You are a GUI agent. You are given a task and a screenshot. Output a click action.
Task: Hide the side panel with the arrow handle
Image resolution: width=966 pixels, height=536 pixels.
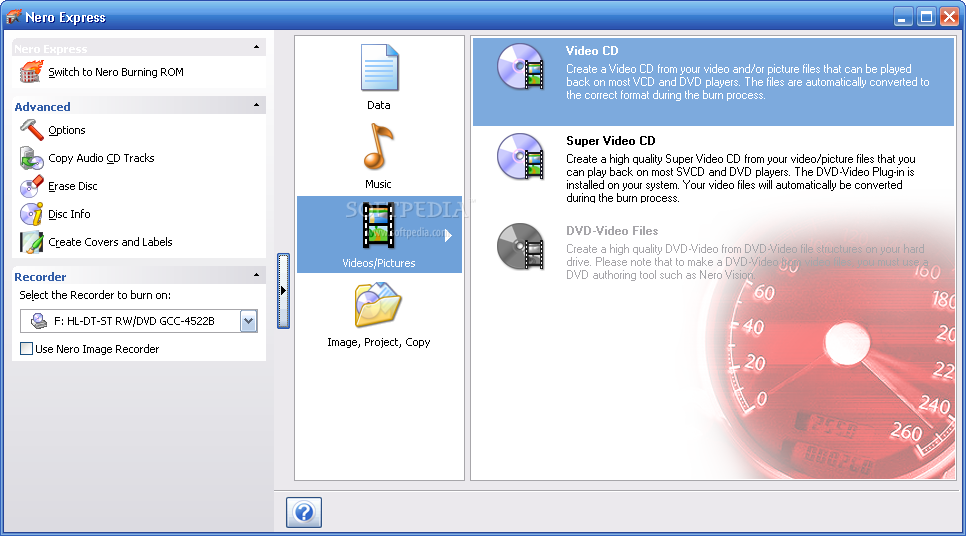(x=283, y=290)
